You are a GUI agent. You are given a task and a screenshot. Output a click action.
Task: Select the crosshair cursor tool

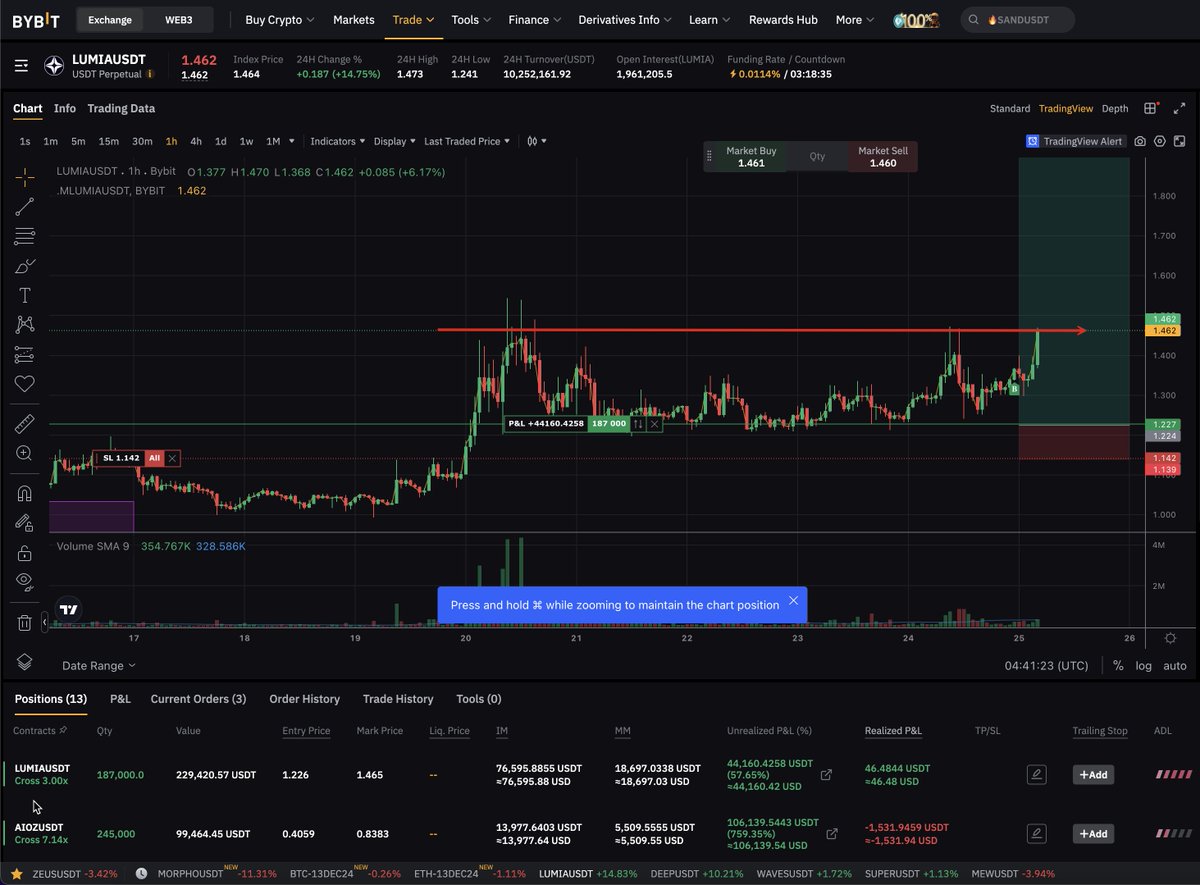[24, 177]
